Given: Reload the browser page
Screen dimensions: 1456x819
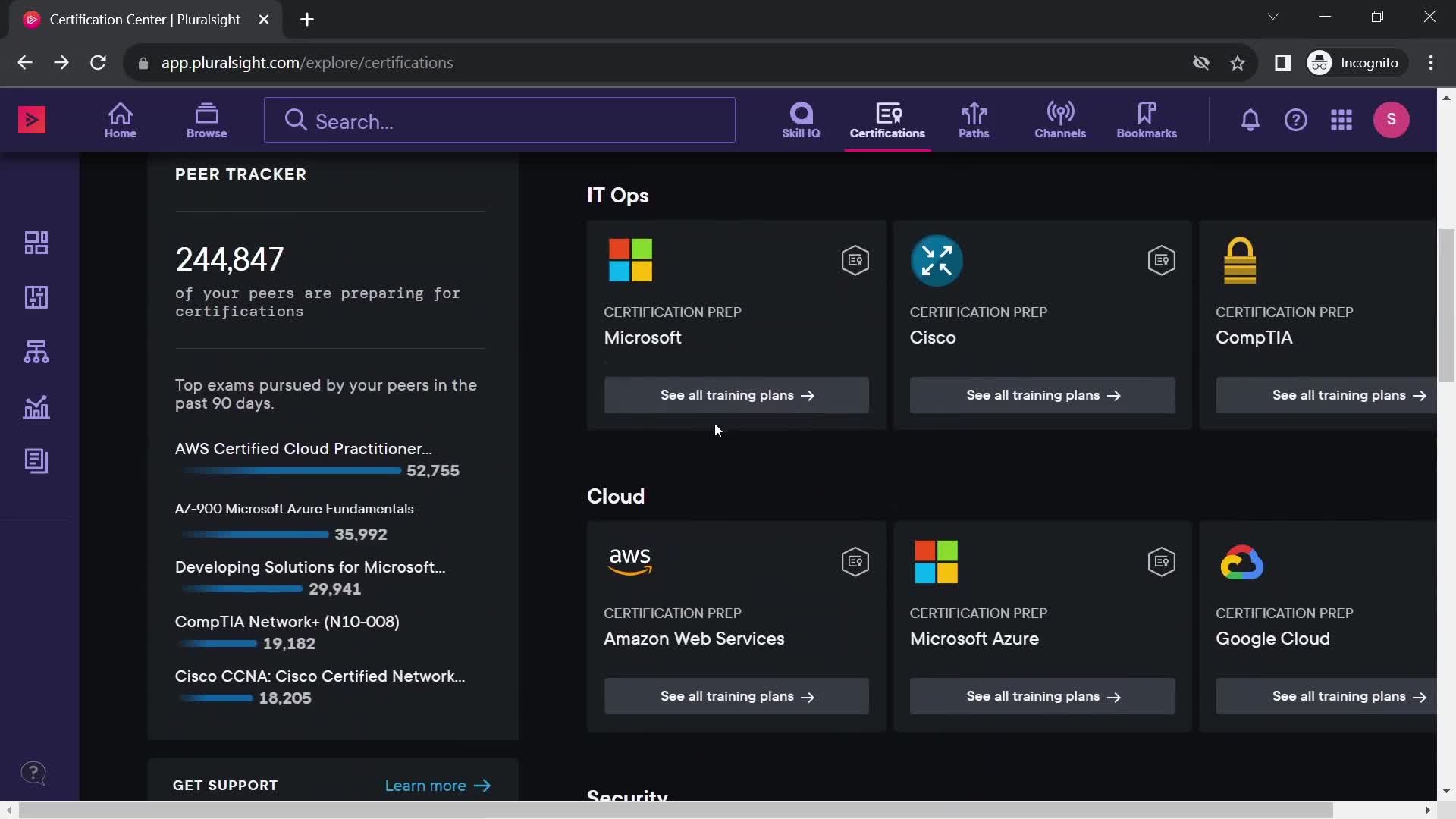Looking at the screenshot, I should point(98,63).
